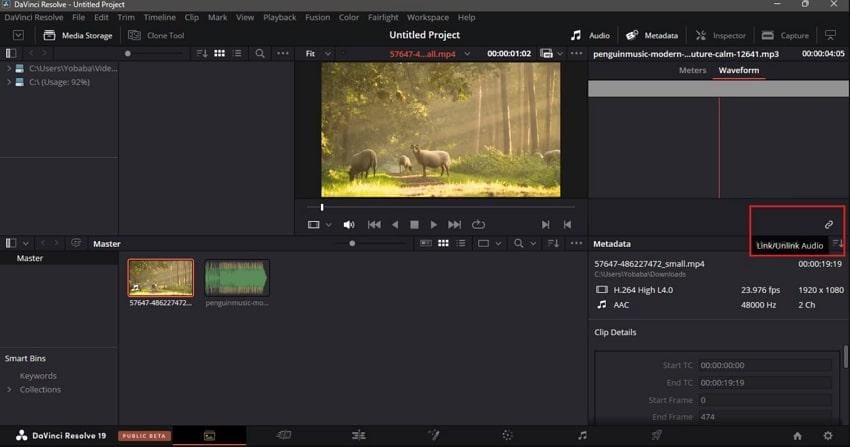This screenshot has height=447, width=850.
Task: Switch media pool to list view
Action: 461,243
